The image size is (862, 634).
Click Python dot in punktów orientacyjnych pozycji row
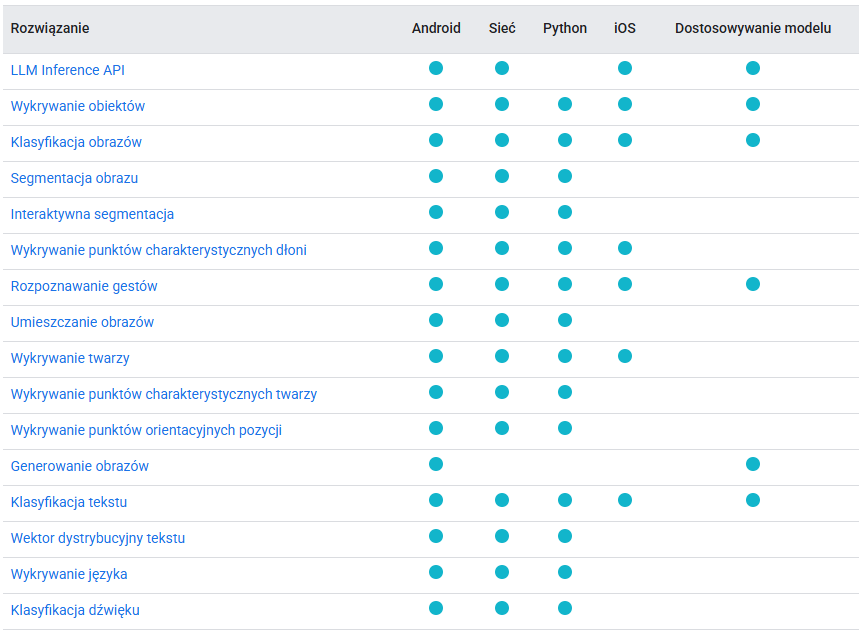(565, 428)
